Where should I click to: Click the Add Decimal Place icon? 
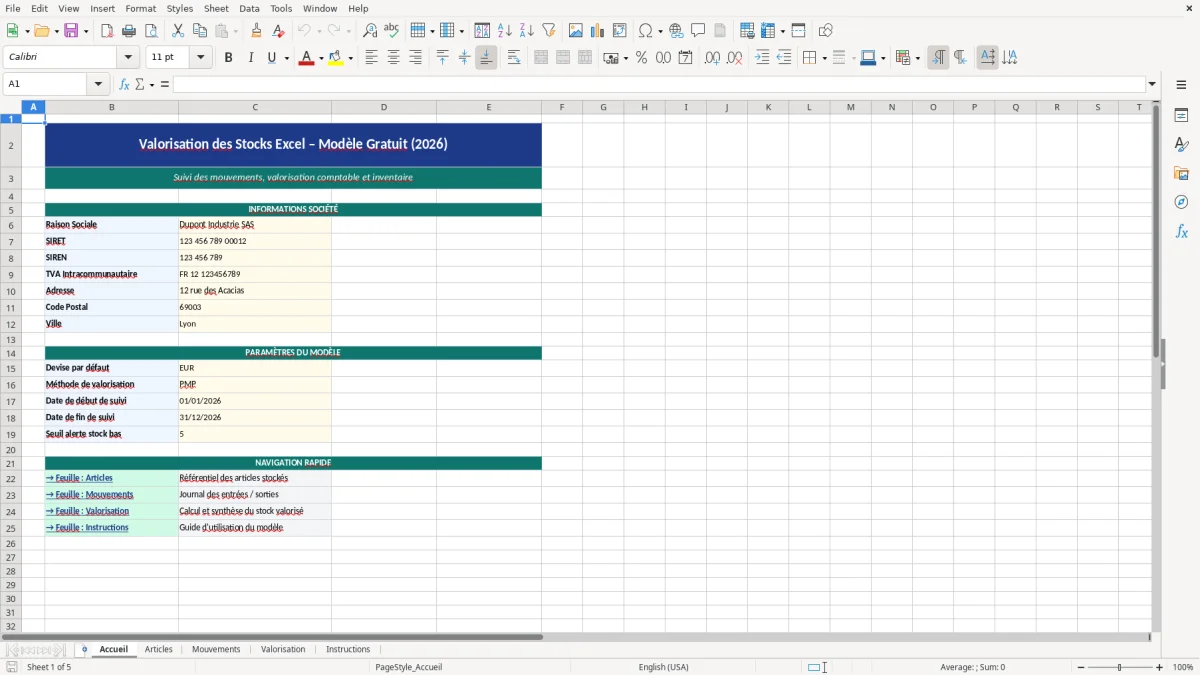[712, 58]
